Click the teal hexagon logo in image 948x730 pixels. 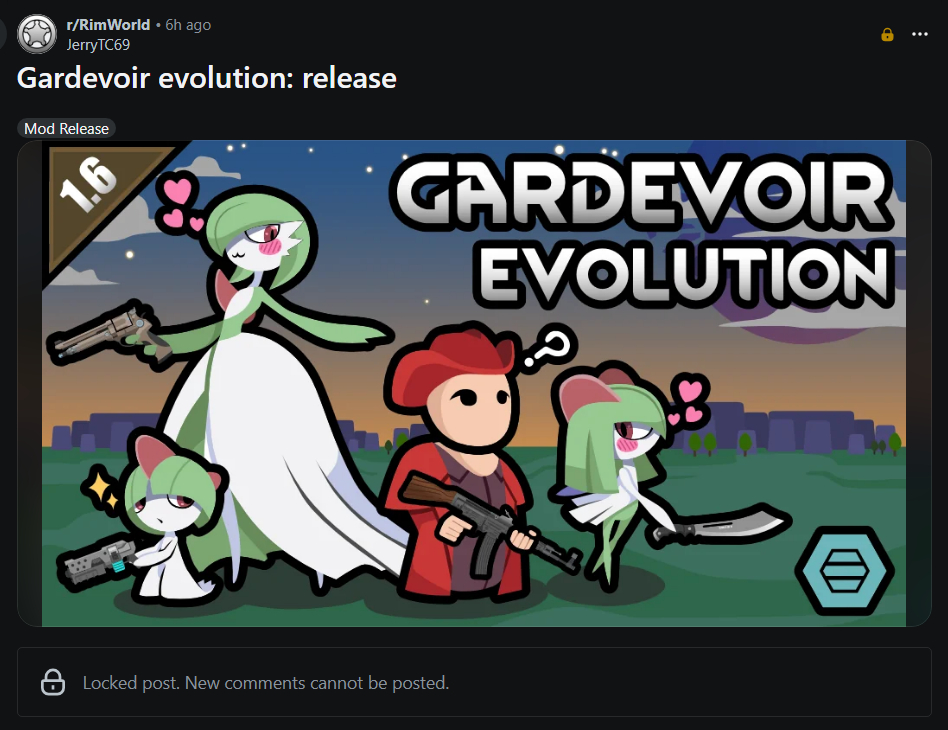pos(845,570)
